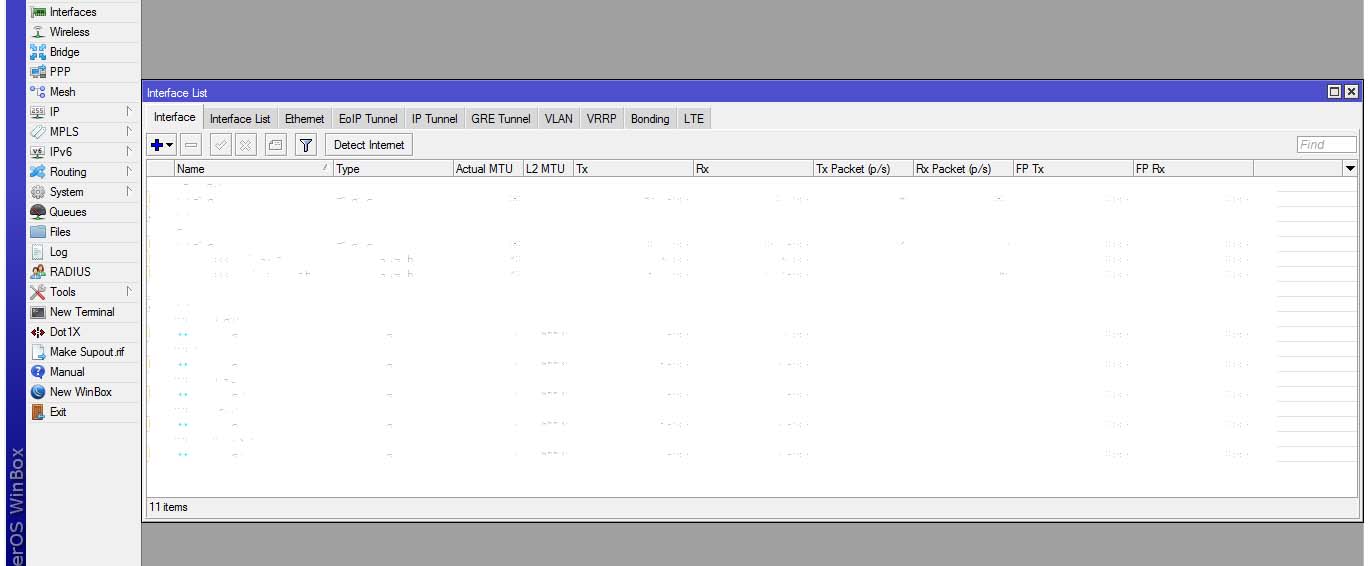Open Interfaces from the sidebar icon
This screenshot has height=566, width=1368.
38,12
